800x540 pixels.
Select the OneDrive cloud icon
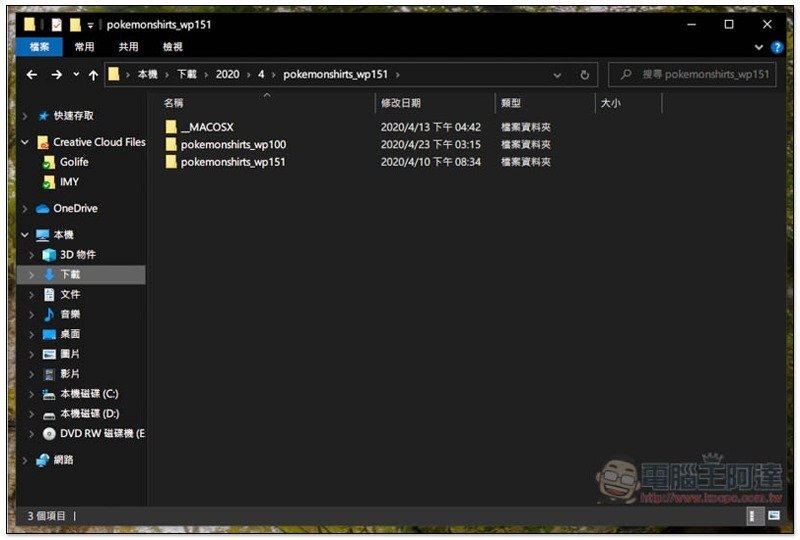[x=43, y=209]
